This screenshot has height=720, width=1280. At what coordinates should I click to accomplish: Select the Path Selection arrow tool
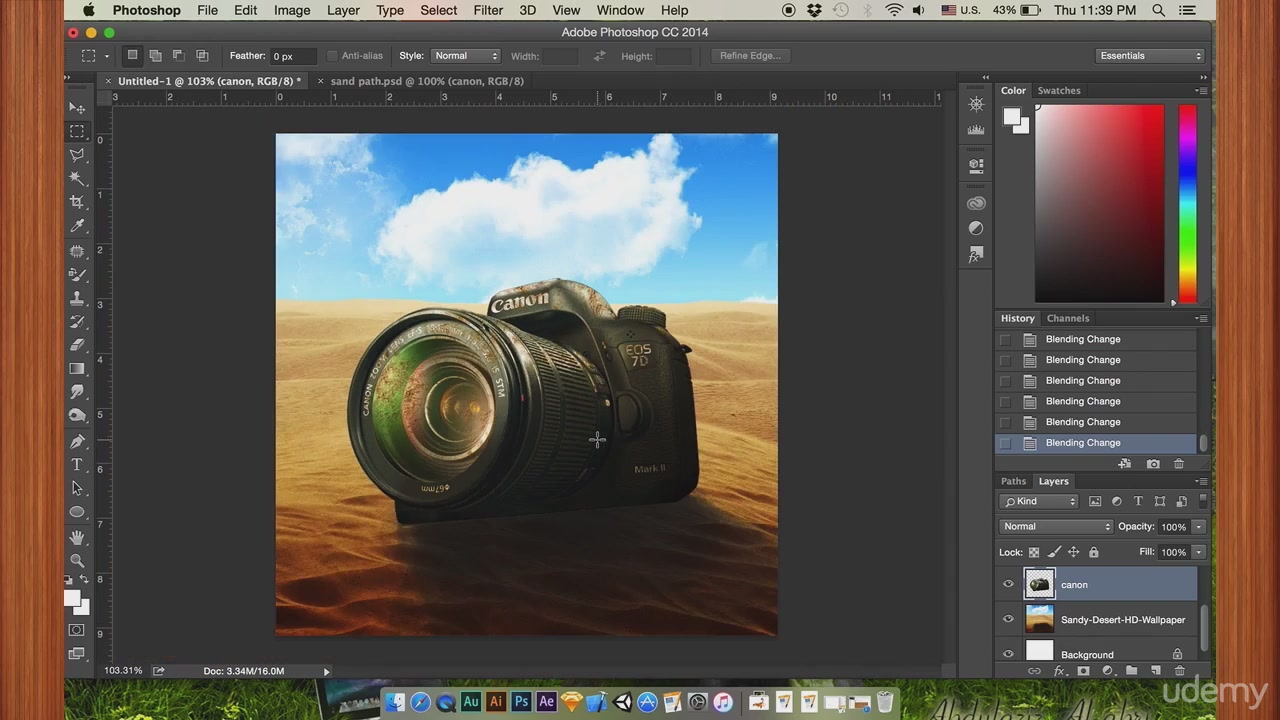(77, 488)
